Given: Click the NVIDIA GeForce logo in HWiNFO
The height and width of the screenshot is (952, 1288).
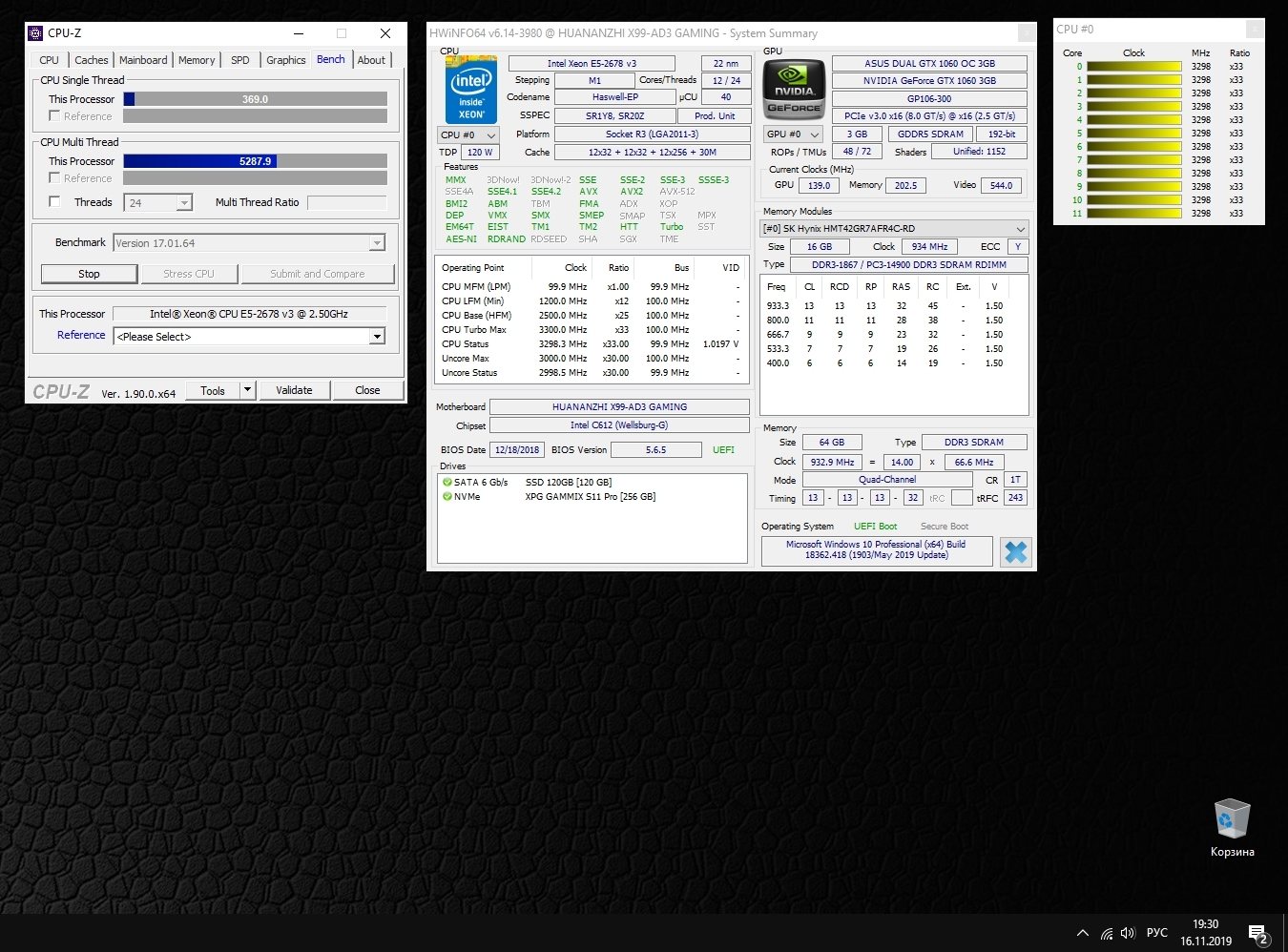Looking at the screenshot, I should (x=794, y=89).
